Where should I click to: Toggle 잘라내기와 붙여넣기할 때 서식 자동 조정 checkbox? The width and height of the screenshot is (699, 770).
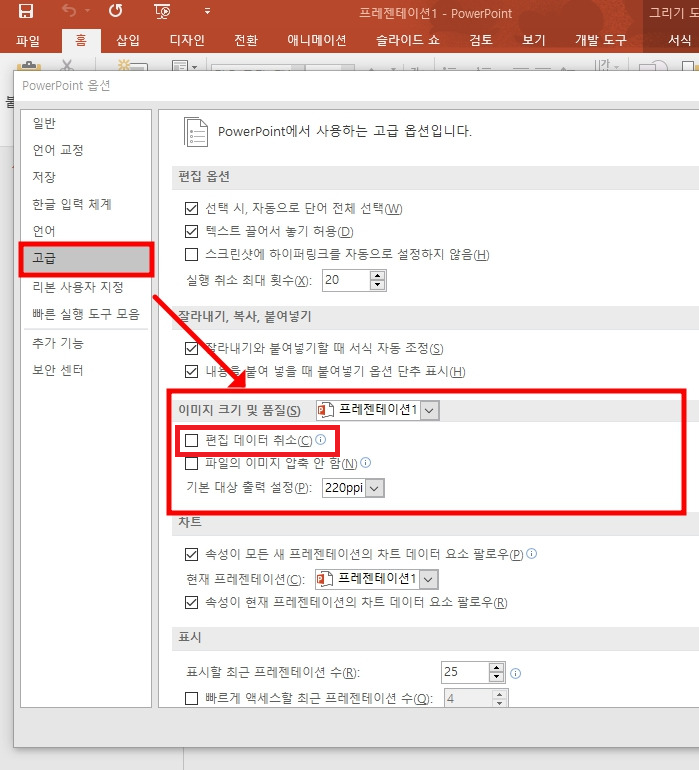pyautogui.click(x=192, y=349)
